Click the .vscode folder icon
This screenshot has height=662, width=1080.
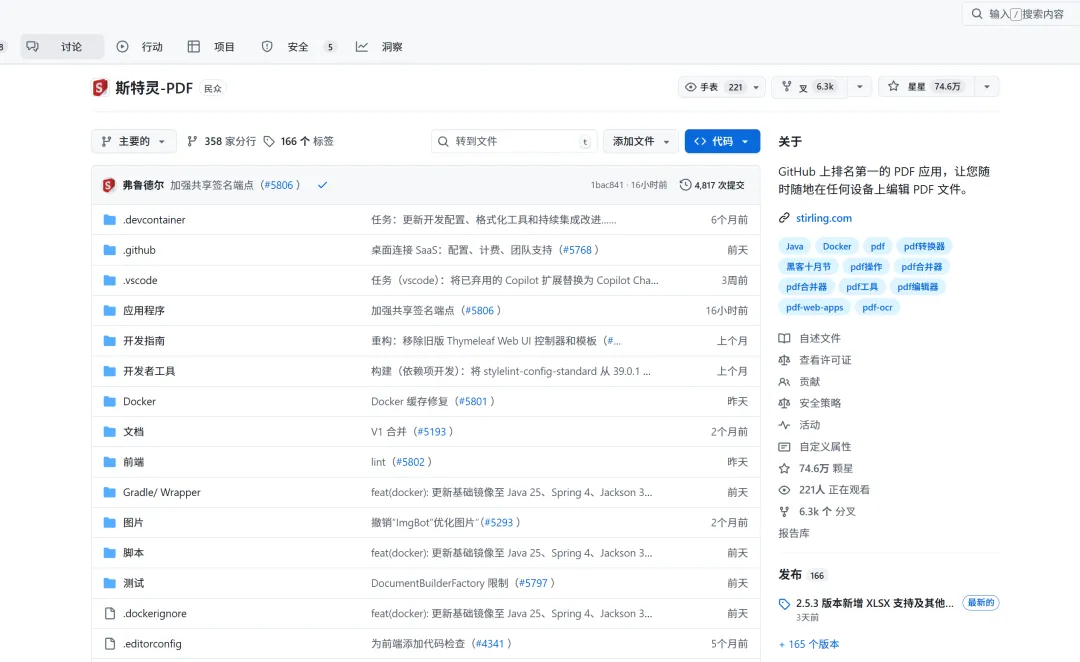coord(110,280)
